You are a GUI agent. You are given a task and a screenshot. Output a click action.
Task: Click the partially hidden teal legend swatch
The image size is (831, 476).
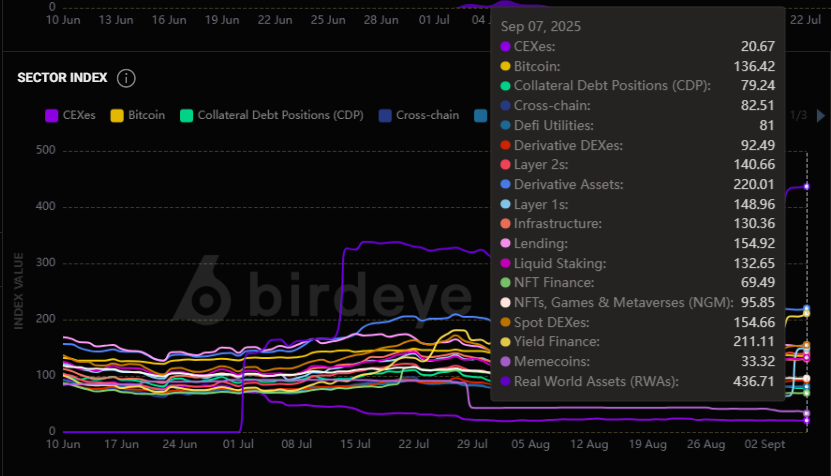[x=481, y=116]
